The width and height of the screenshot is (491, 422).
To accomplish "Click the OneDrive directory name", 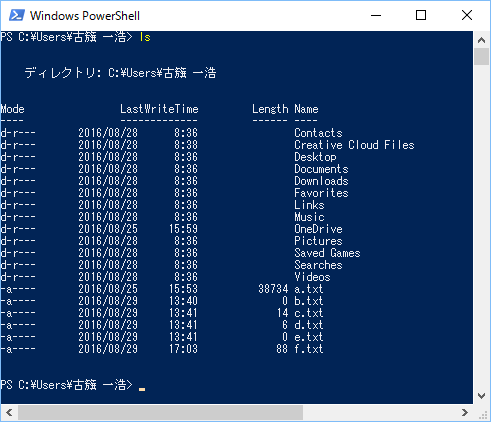I will (x=318, y=229).
